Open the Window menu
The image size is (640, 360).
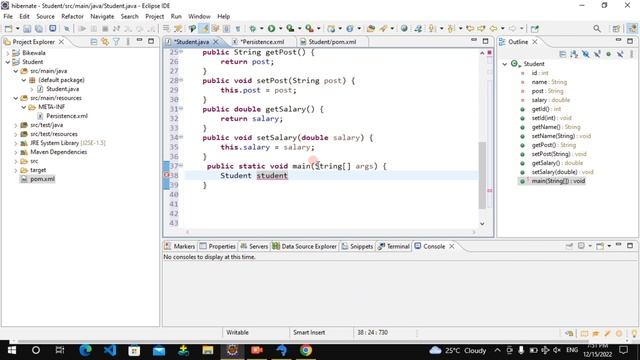(199, 16)
